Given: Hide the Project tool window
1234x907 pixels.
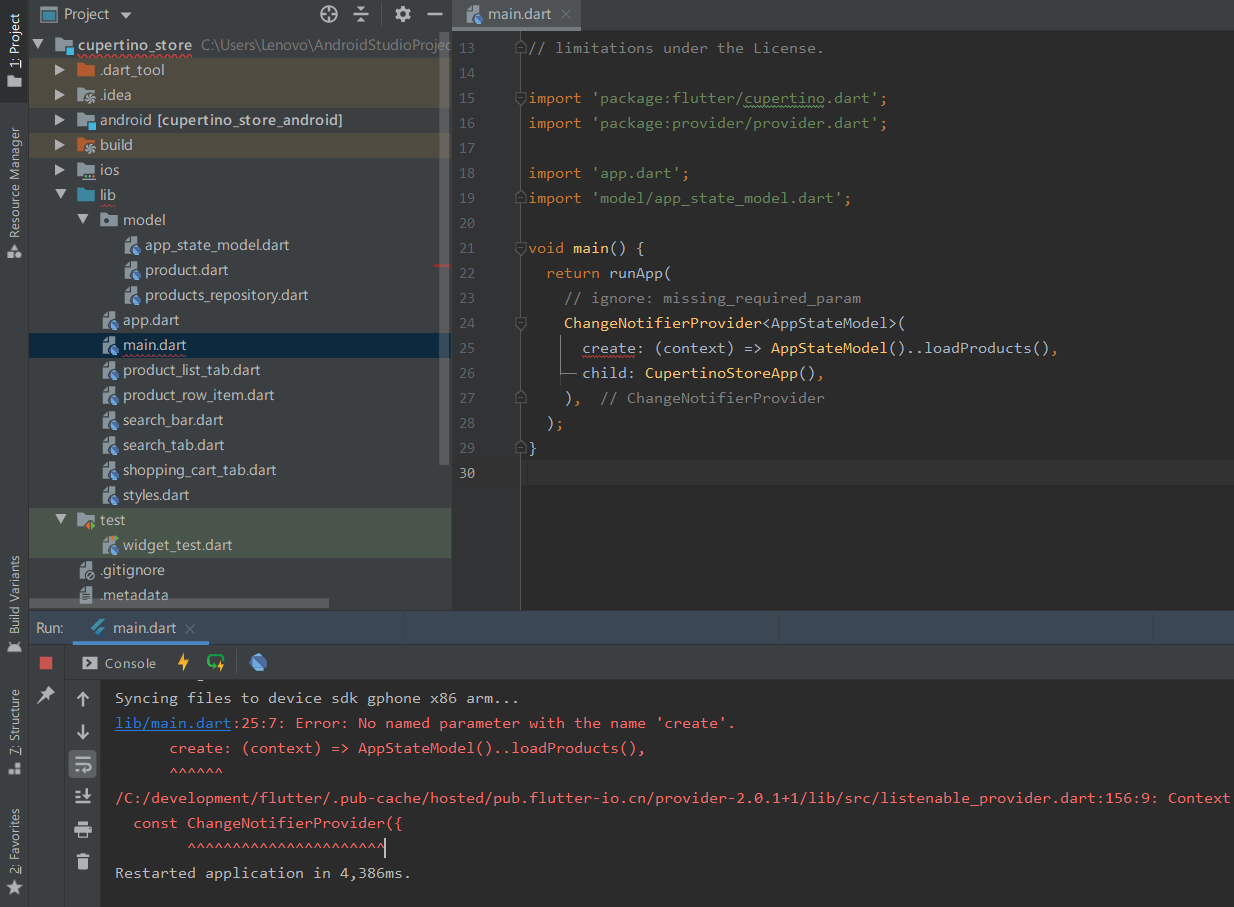Looking at the screenshot, I should [x=434, y=14].
